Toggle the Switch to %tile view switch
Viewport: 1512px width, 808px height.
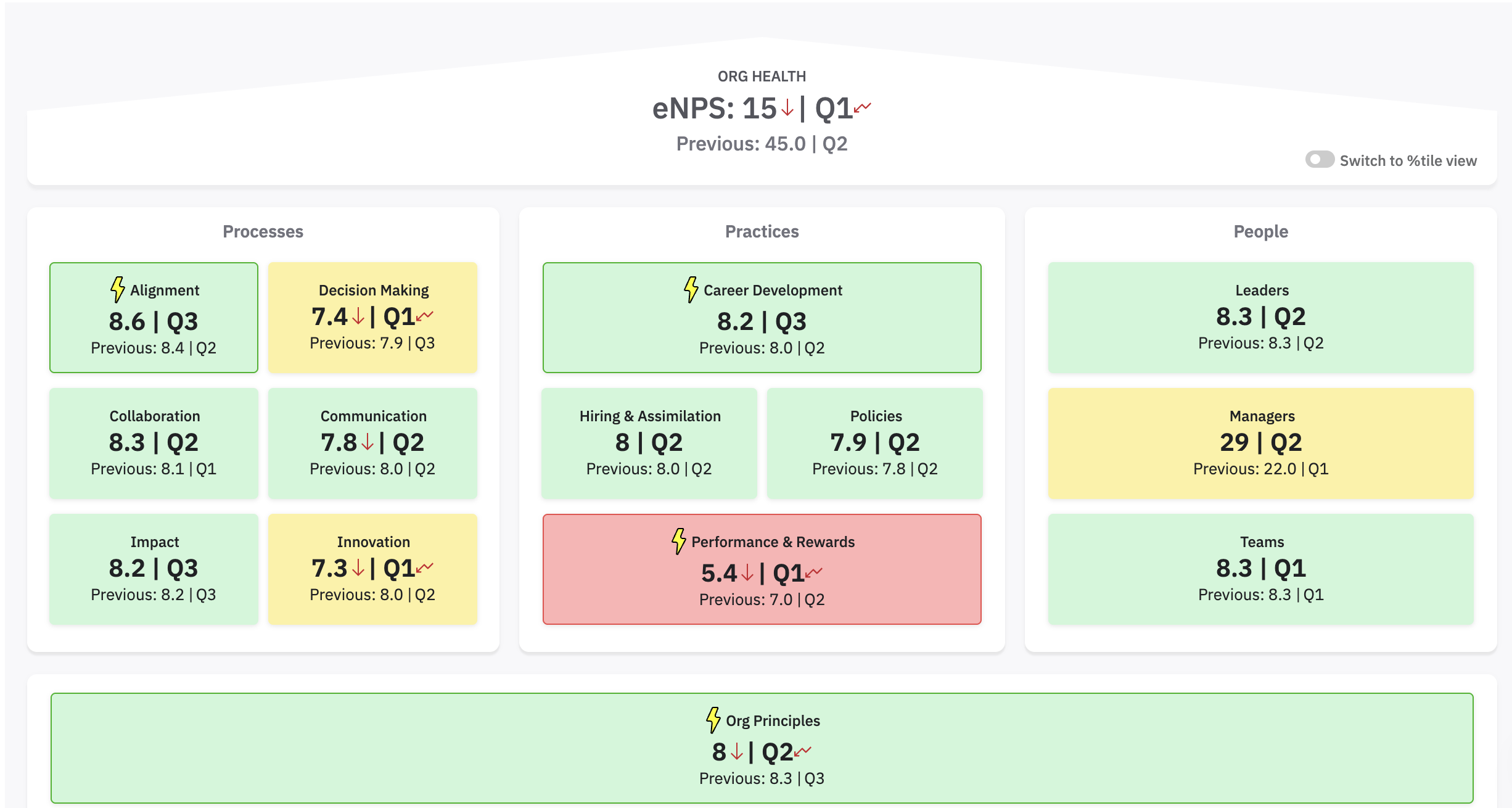tap(1319, 160)
